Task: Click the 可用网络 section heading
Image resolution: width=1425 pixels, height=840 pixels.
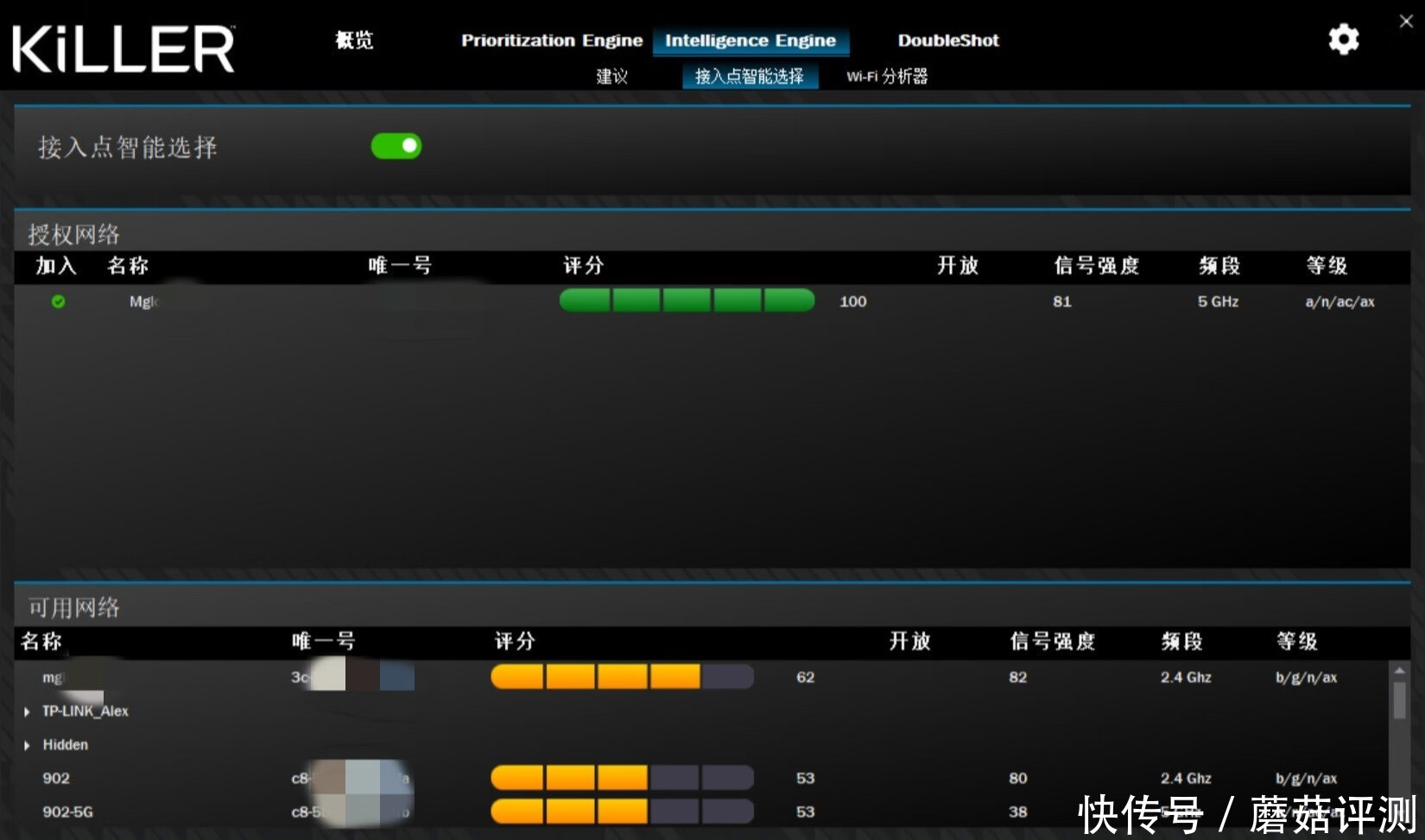Action: click(73, 608)
